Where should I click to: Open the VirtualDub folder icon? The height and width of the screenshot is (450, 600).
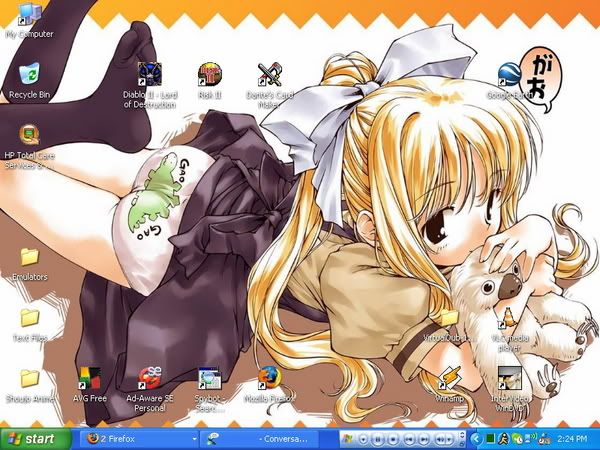coord(450,326)
